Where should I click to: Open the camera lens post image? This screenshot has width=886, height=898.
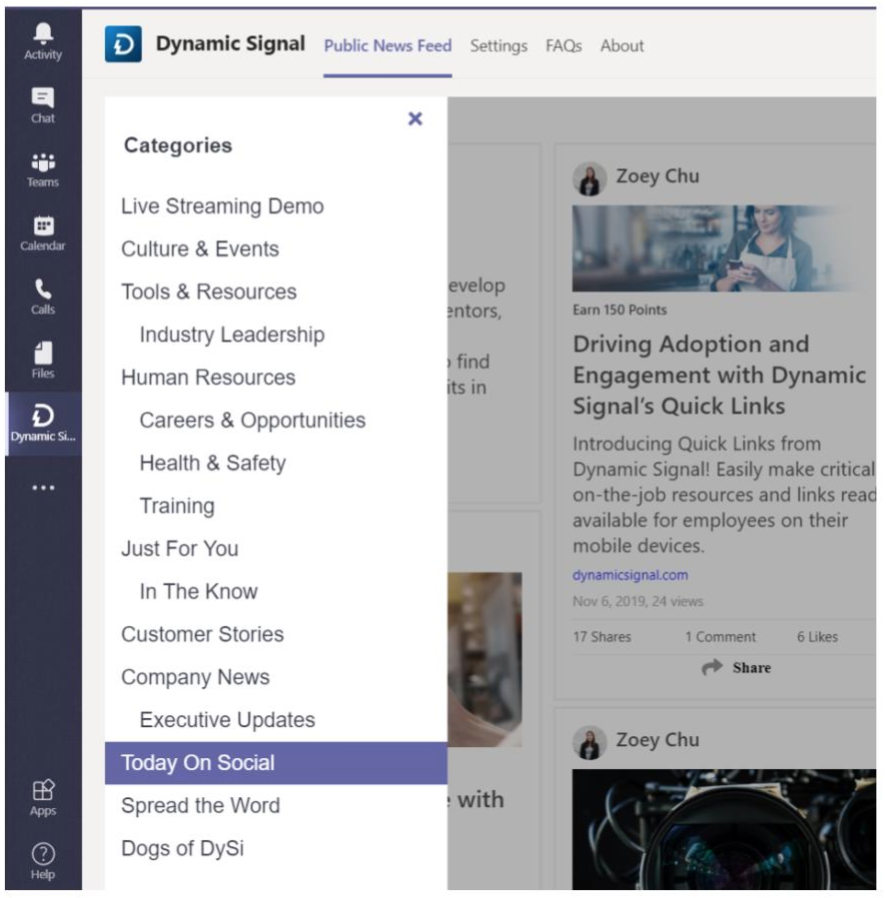[724, 829]
